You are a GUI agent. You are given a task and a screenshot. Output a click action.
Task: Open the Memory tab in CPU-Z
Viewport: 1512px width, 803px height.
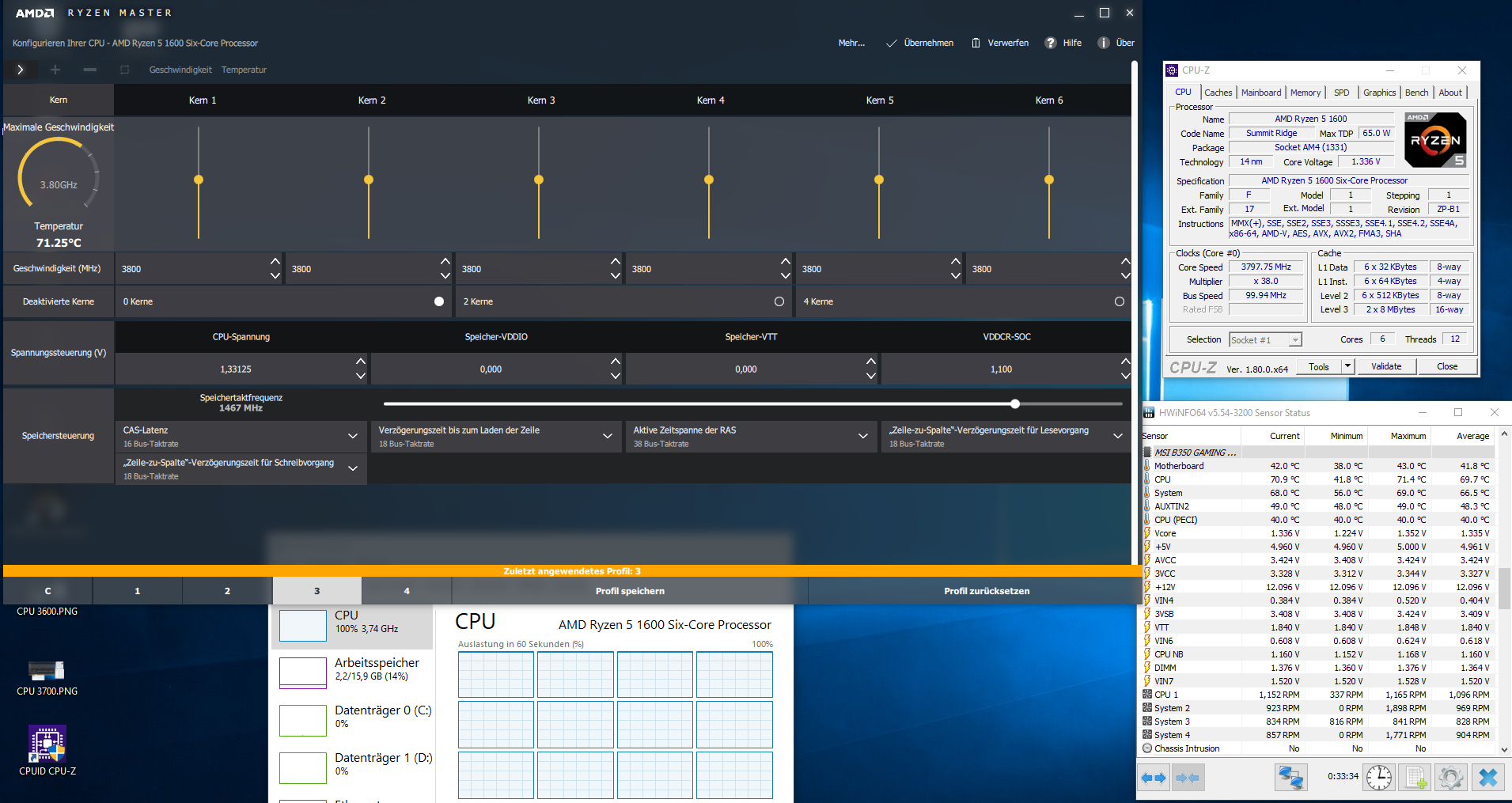tap(1305, 93)
